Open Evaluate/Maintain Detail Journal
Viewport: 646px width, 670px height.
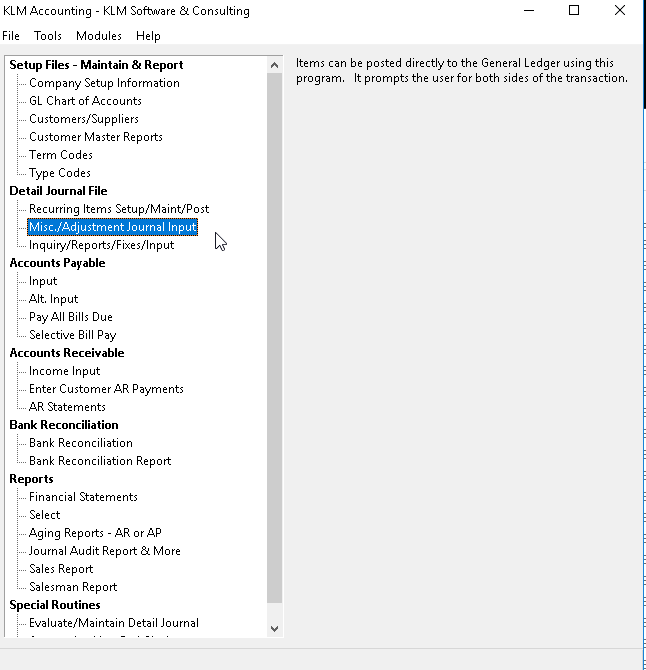coord(114,623)
